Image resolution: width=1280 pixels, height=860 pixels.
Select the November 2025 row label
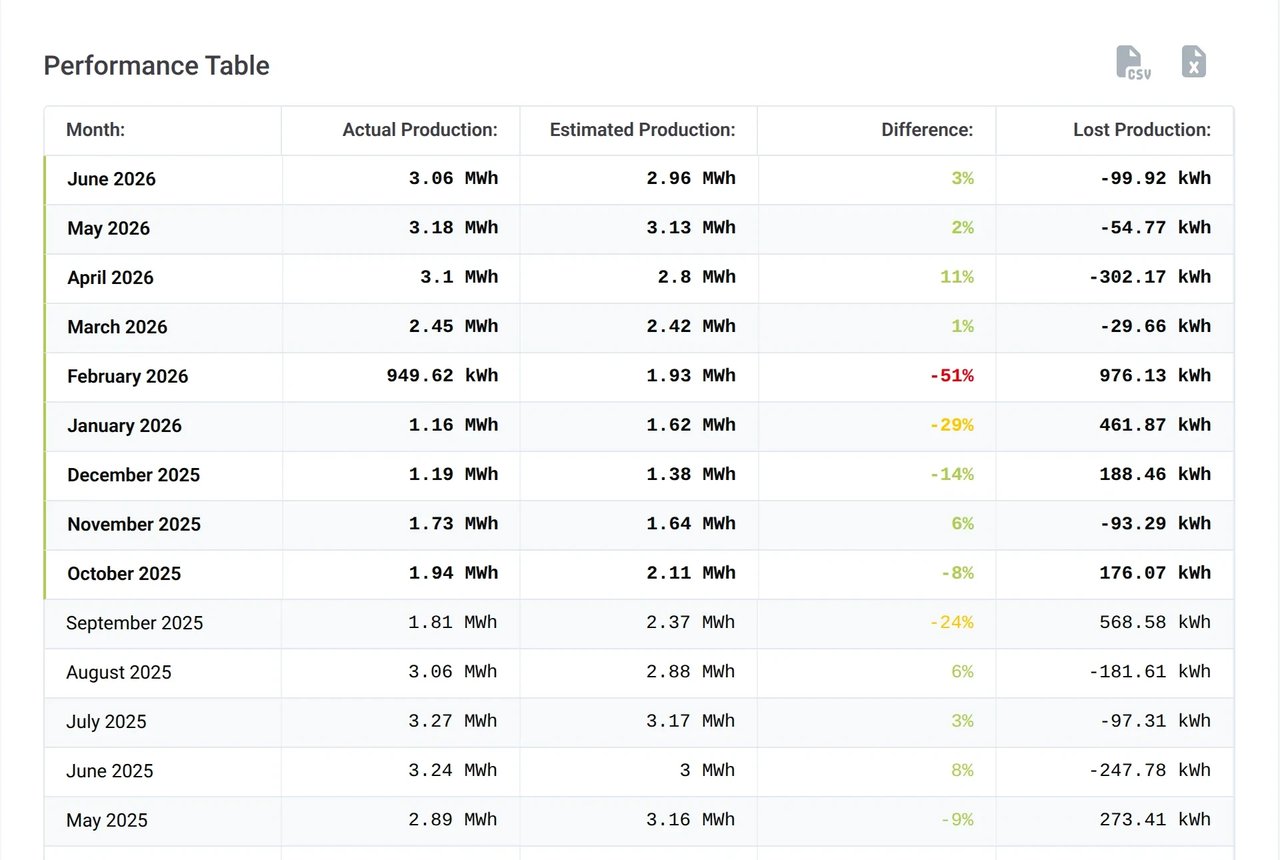[134, 524]
